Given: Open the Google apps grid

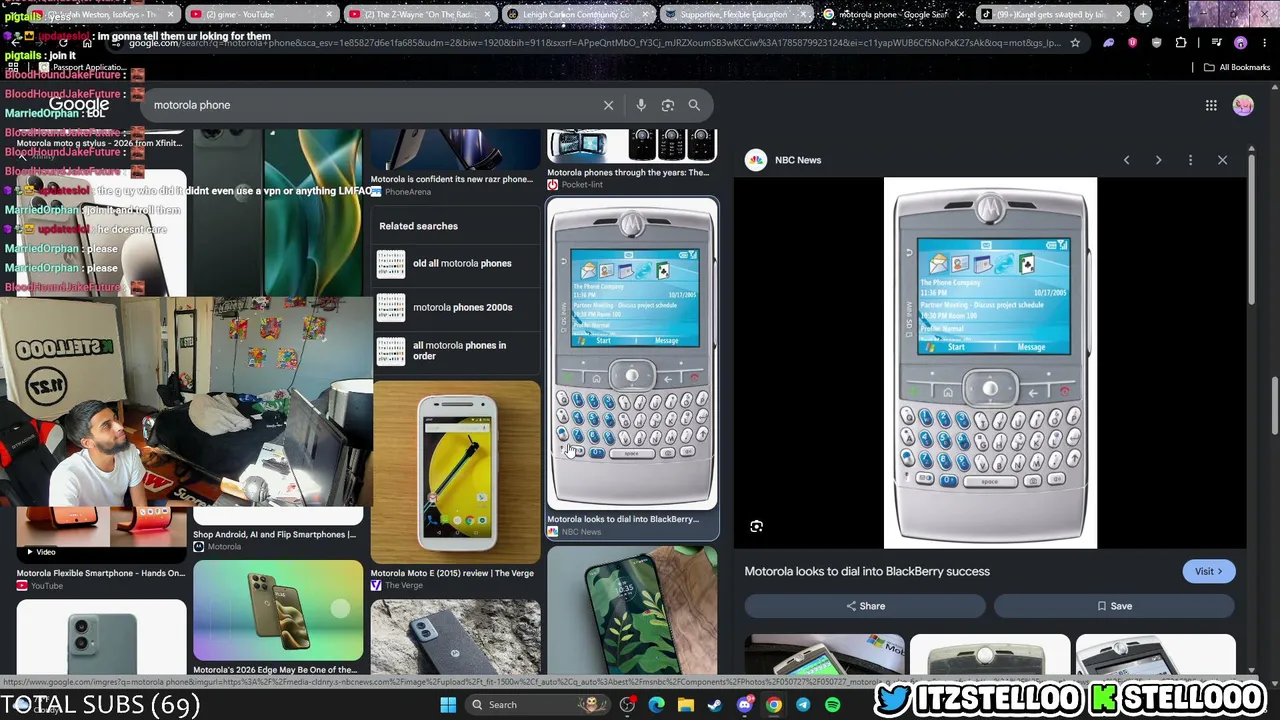Looking at the screenshot, I should pos(1211,105).
